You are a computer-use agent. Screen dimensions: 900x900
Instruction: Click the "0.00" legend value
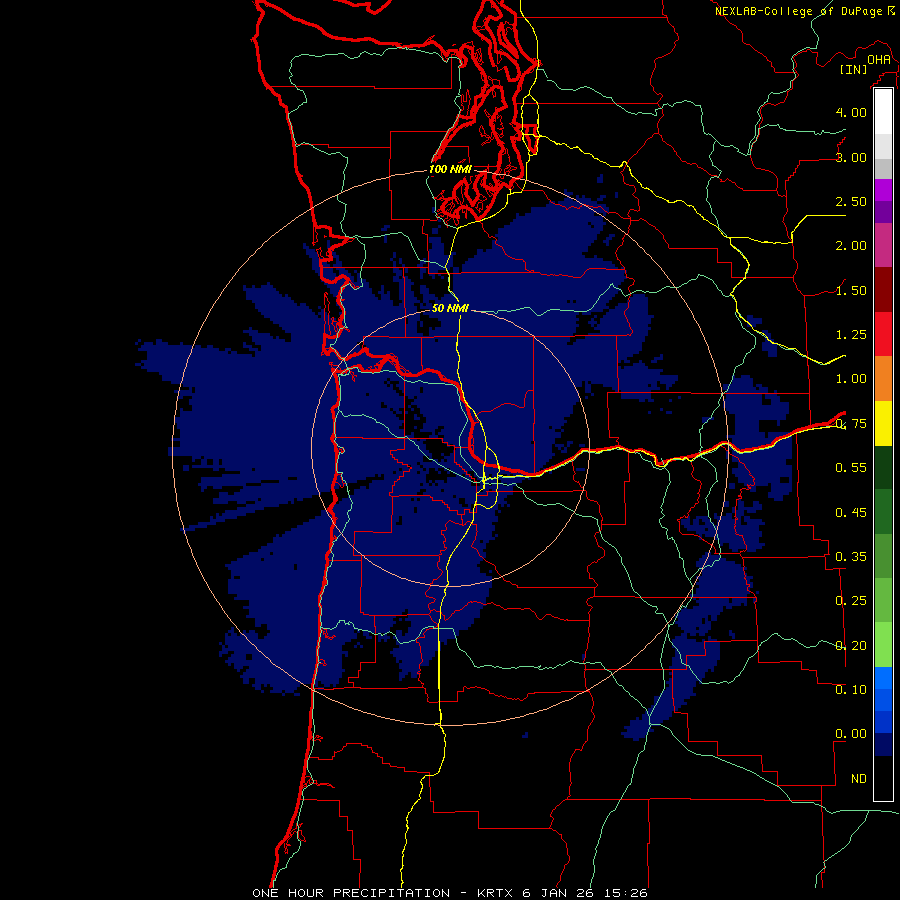pyautogui.click(x=851, y=734)
